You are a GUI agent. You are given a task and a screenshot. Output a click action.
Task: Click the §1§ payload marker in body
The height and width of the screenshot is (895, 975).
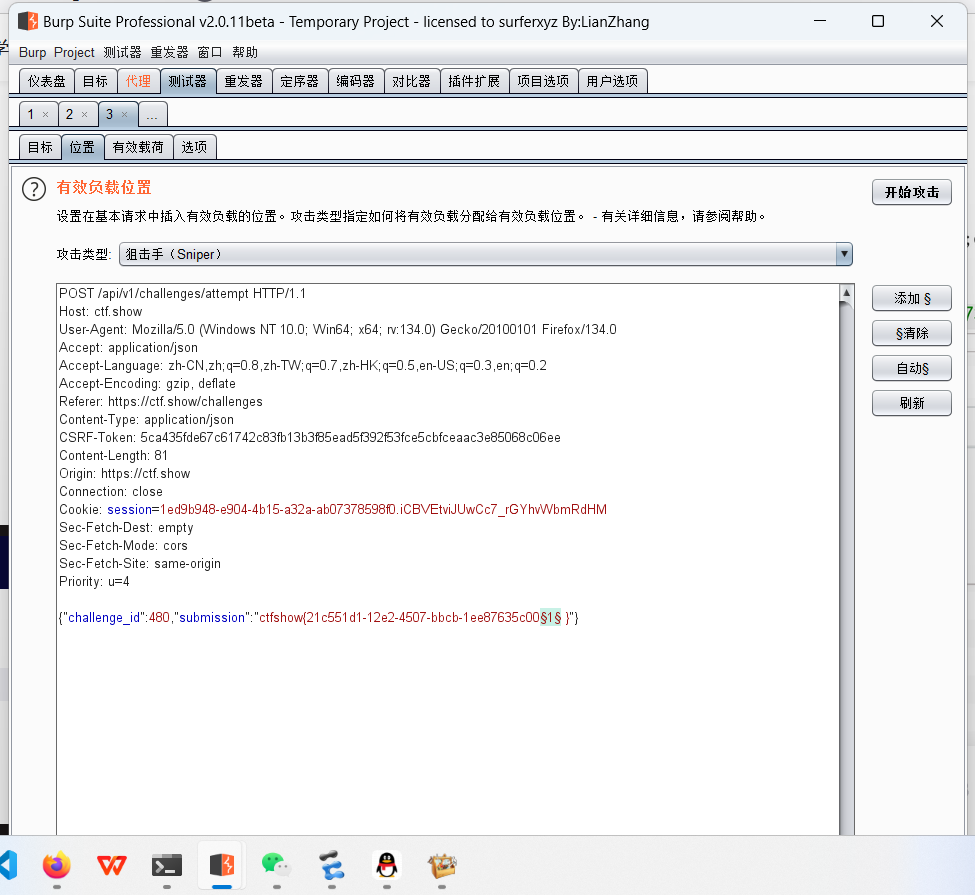[x=550, y=618]
